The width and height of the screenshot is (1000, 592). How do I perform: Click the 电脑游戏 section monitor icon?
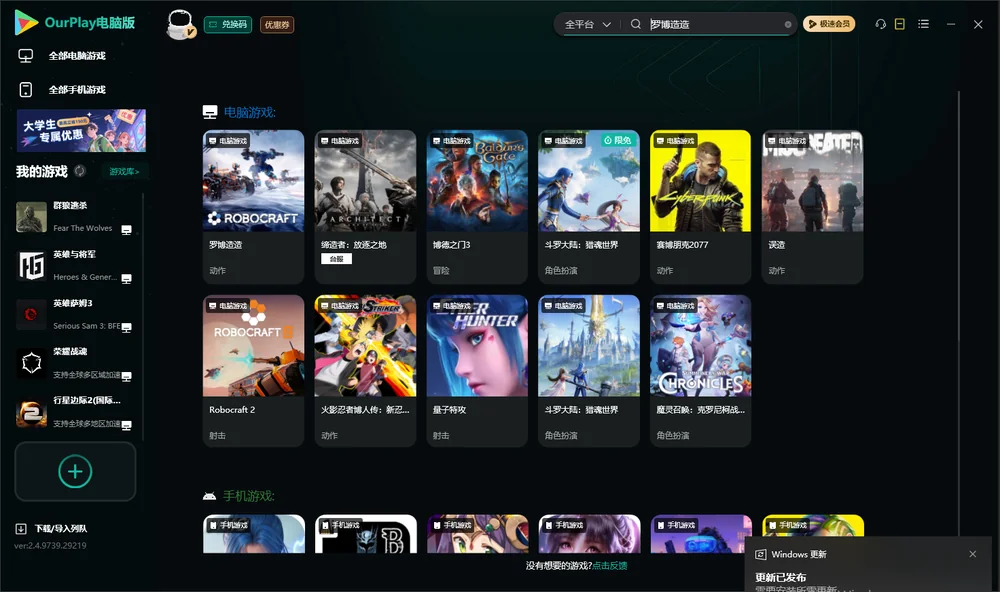(210, 112)
